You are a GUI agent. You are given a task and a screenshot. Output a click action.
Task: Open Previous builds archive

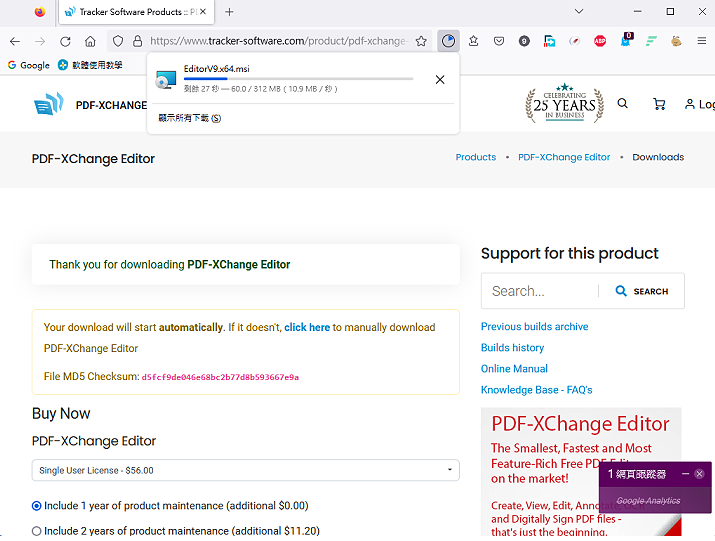pyautogui.click(x=534, y=327)
